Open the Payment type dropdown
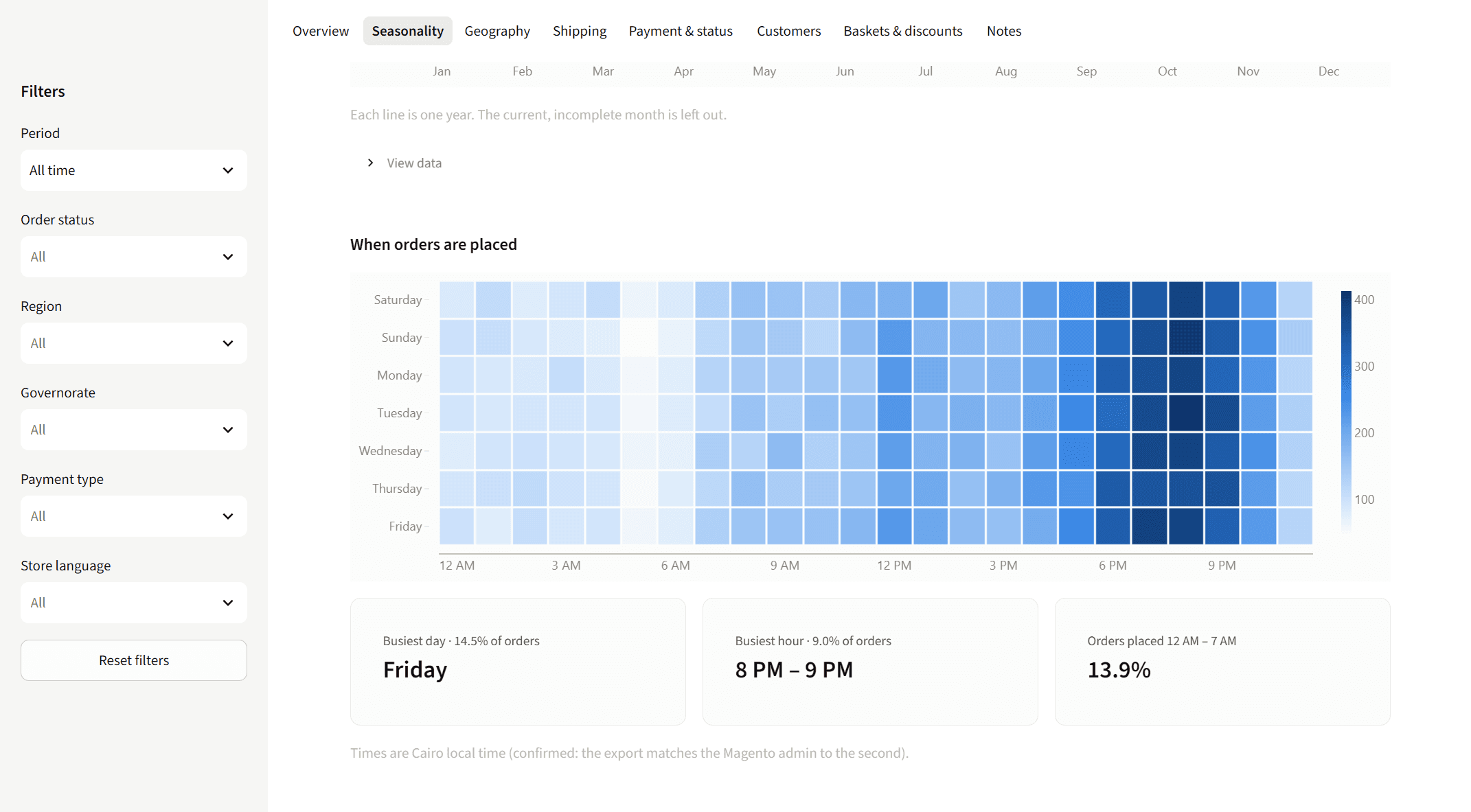1471x812 pixels. tap(134, 516)
